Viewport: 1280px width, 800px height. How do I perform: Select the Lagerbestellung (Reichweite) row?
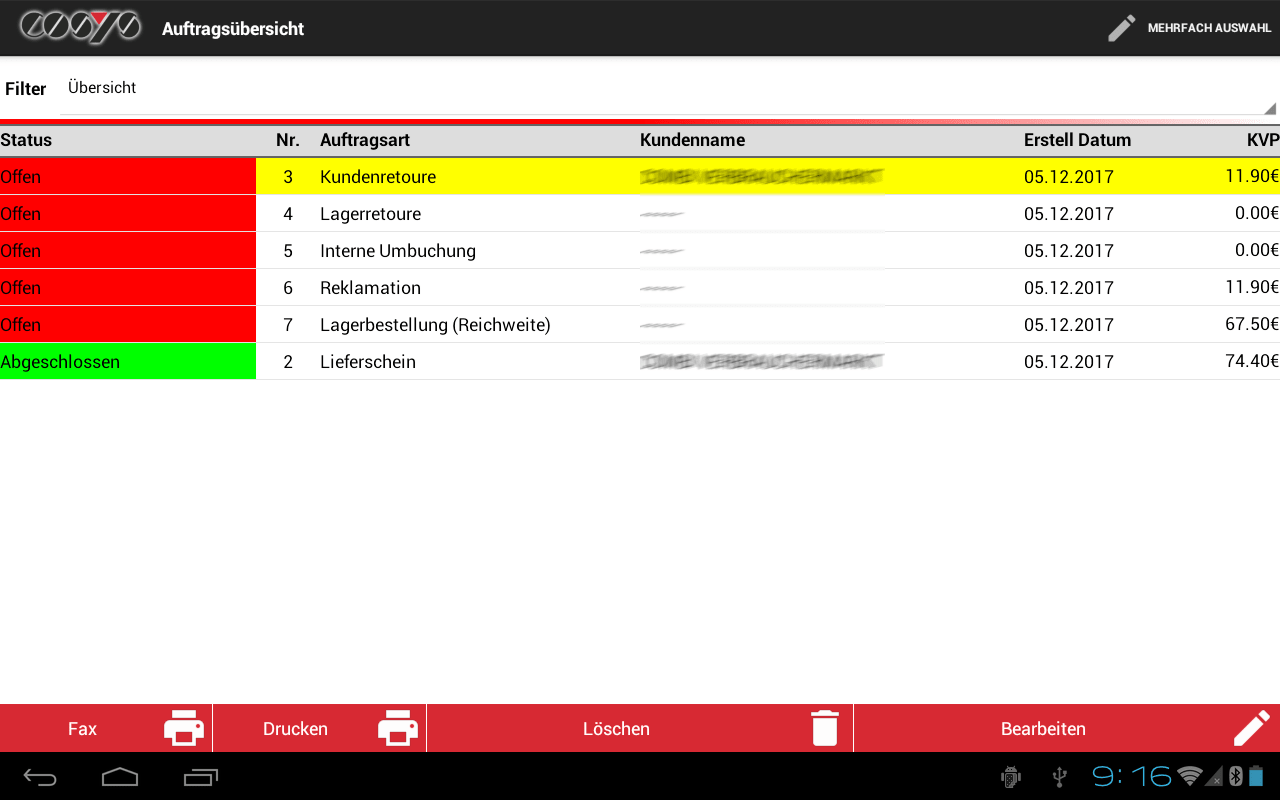640,325
